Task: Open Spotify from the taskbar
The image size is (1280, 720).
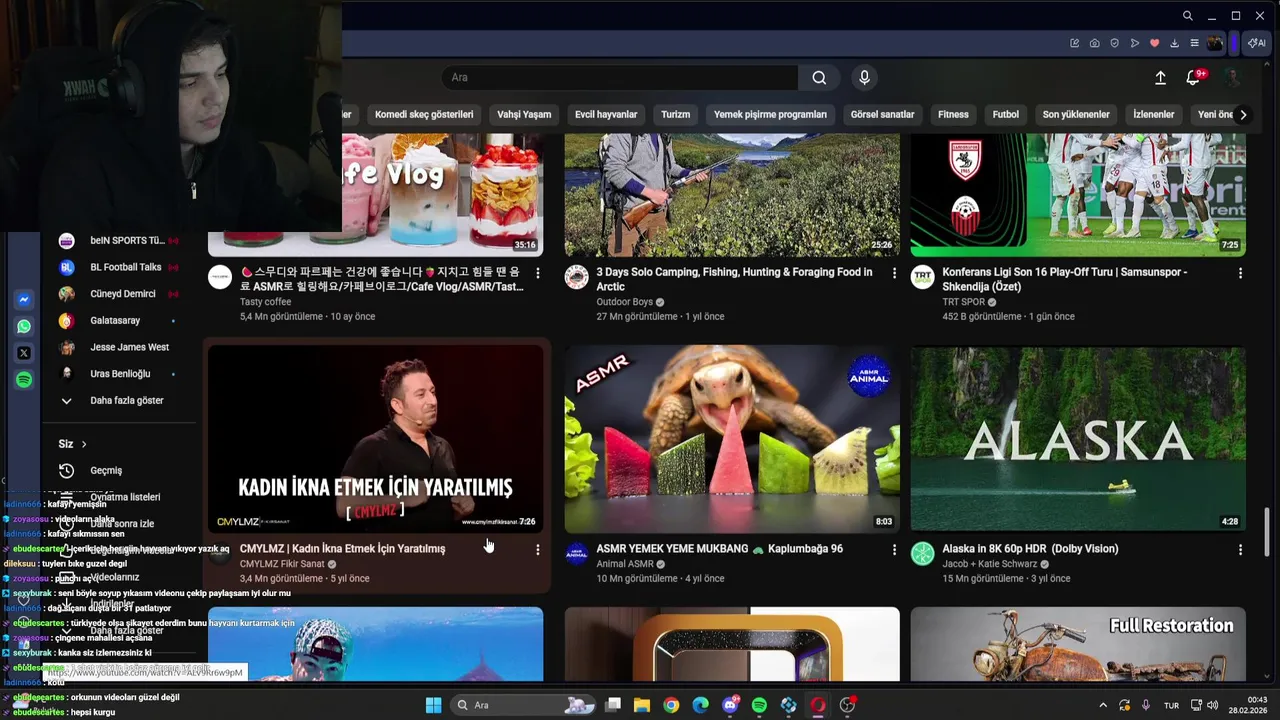Action: (759, 705)
